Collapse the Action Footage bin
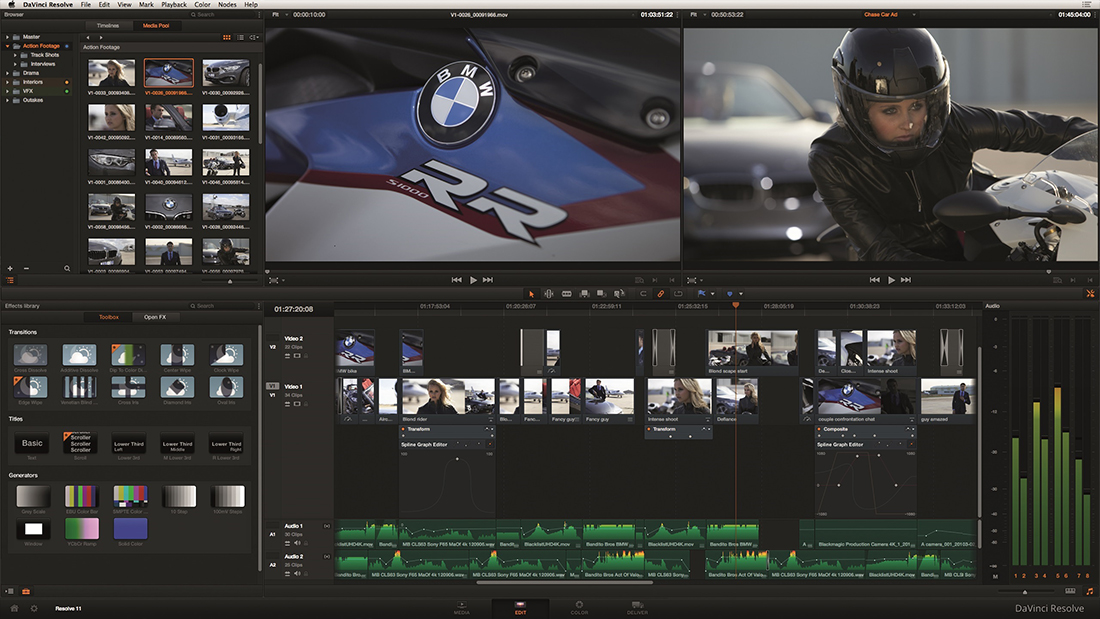Screen dimensions: 1100x619 tap(8, 46)
